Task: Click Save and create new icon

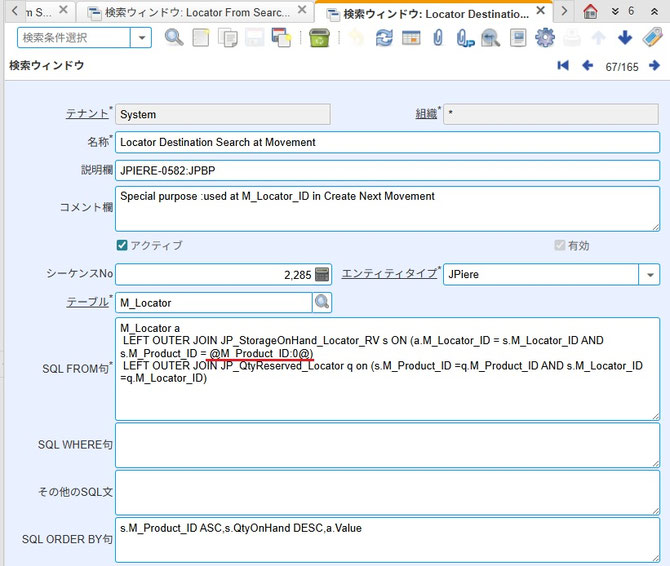Action: tap(281, 38)
